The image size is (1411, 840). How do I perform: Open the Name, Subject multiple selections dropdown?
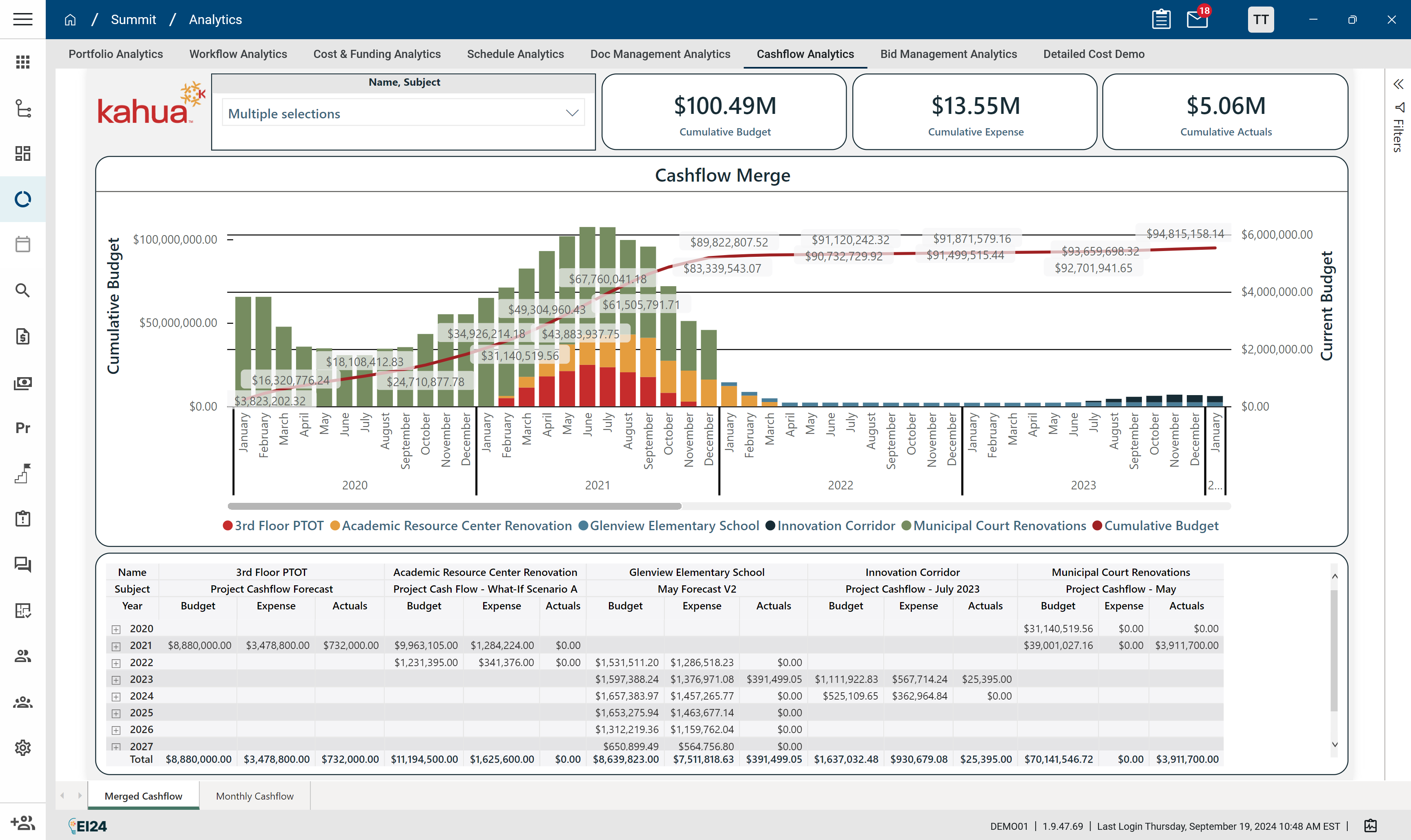point(403,113)
